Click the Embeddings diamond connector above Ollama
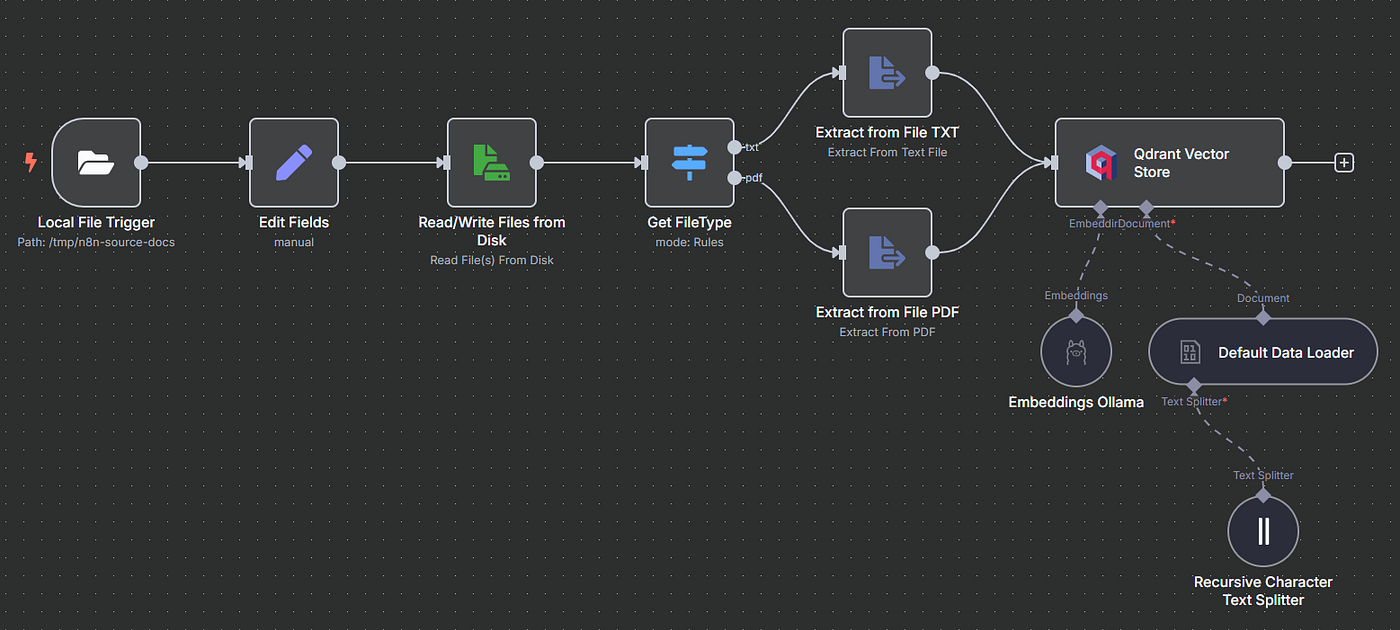Screen dimensions: 1400x630 tap(1076, 315)
